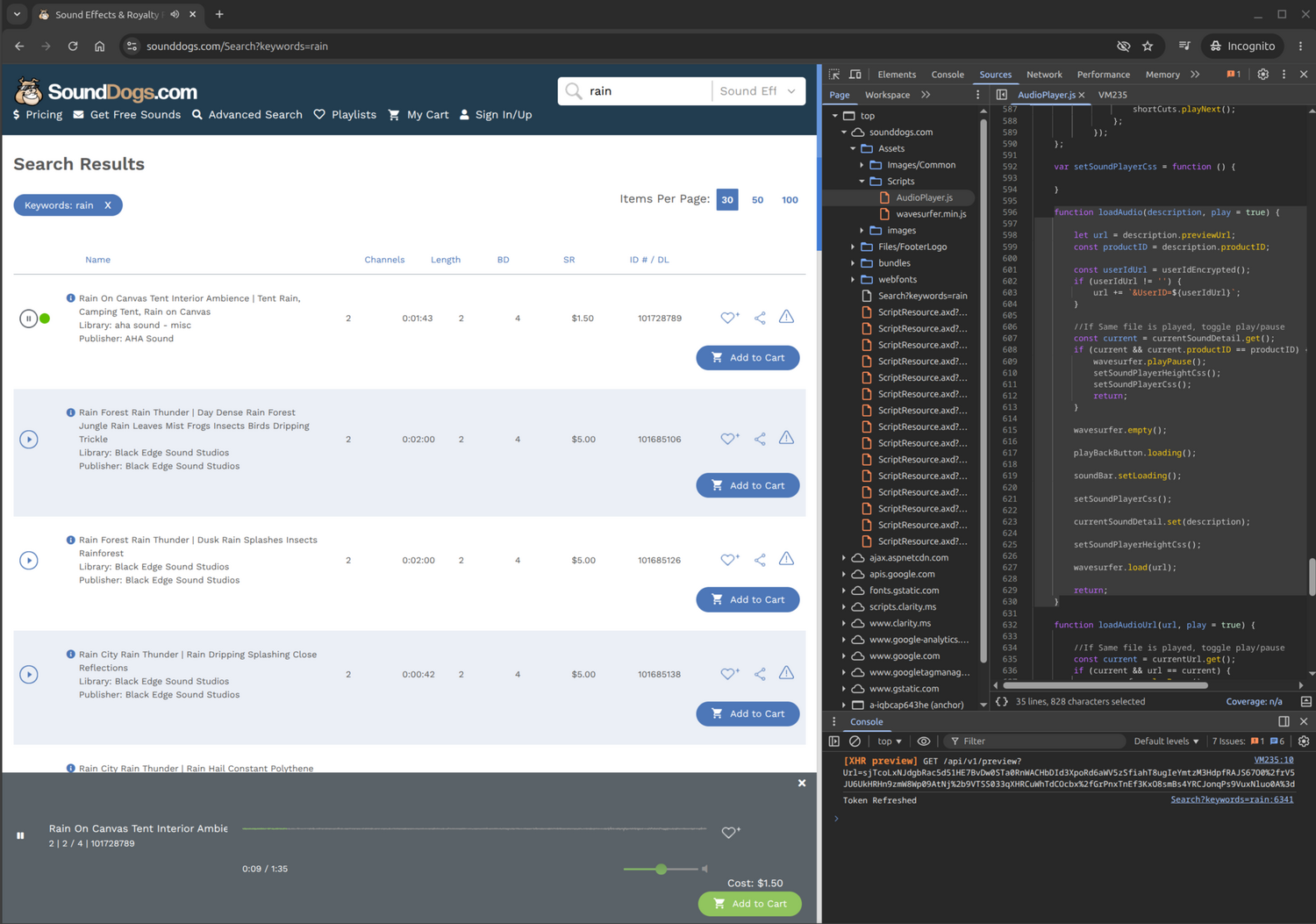1316x924 pixels.
Task: Add Day Dense Rain Forest to cart
Action: pyautogui.click(x=747, y=485)
